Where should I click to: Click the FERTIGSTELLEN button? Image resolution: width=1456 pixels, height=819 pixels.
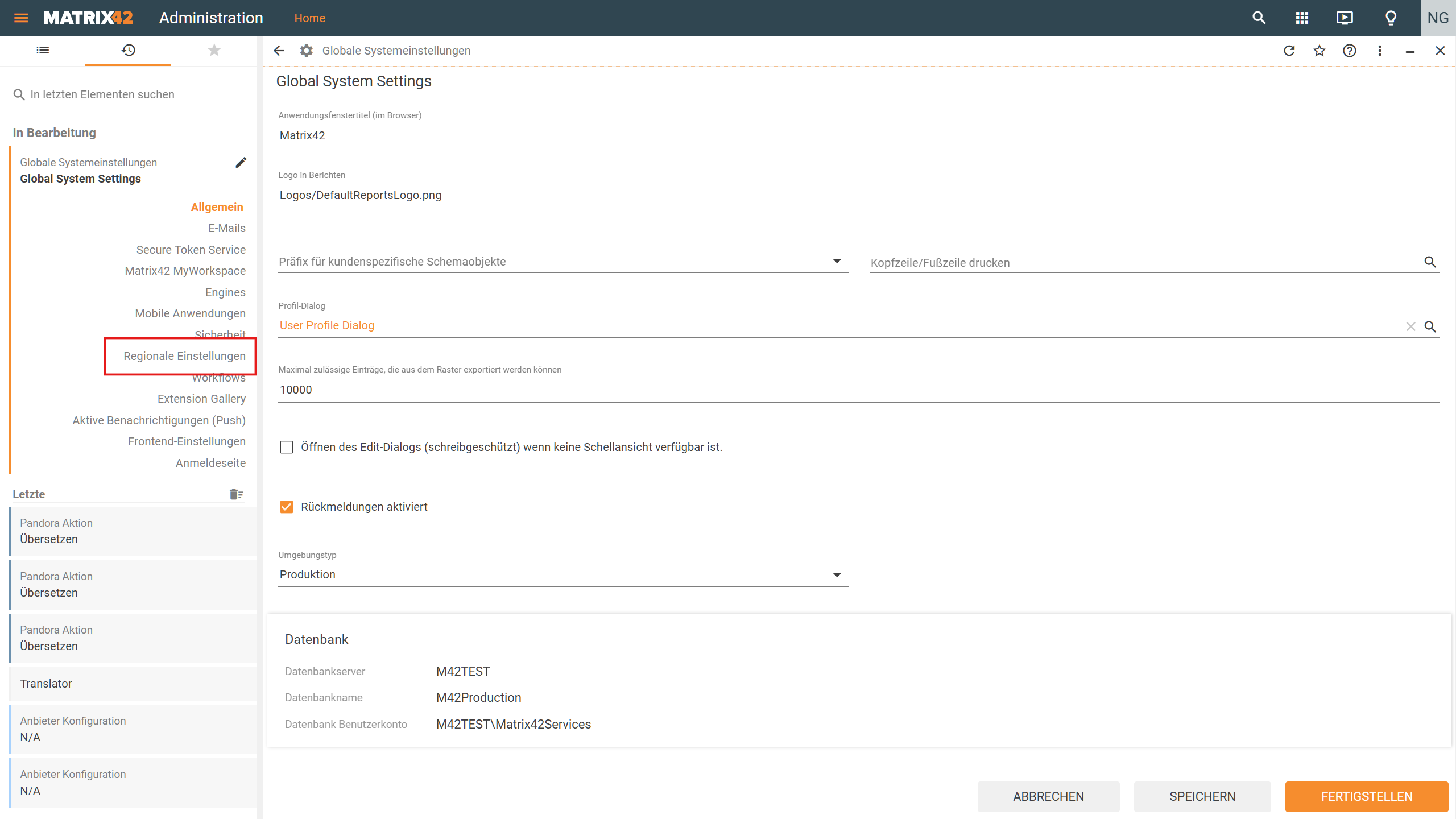pyautogui.click(x=1367, y=796)
